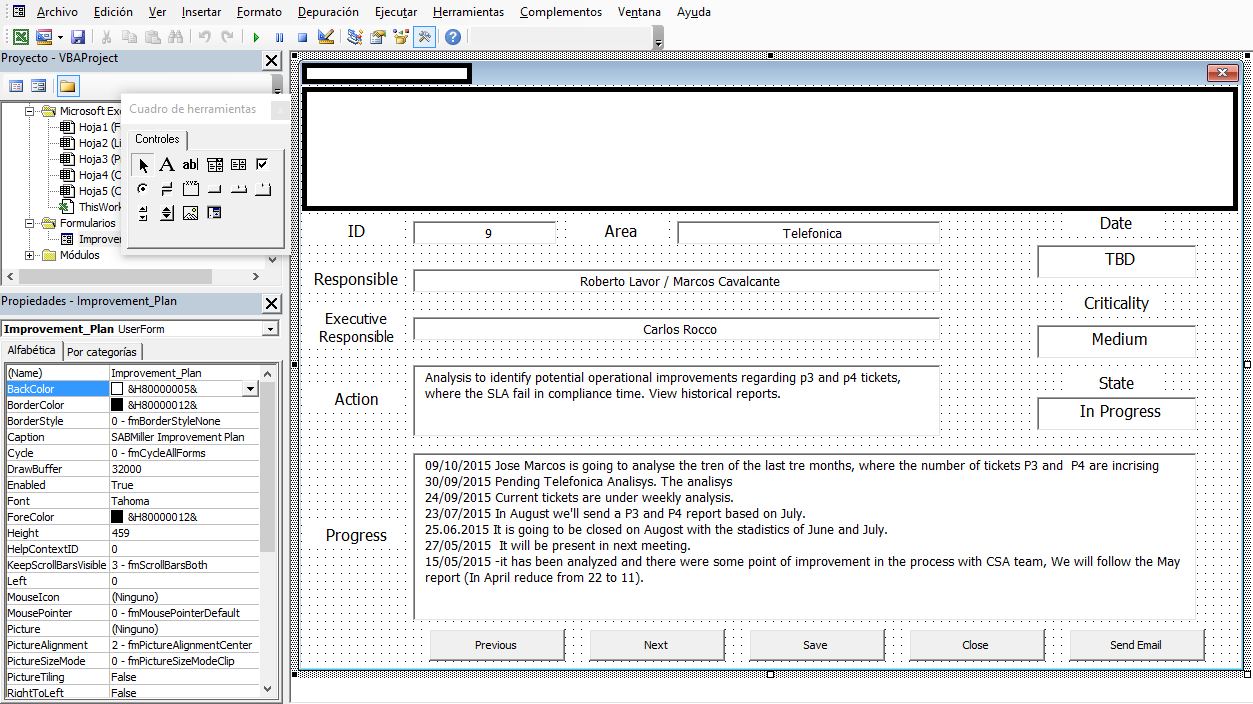The image size is (1253, 704).
Task: Select the Send Email button
Action: (x=1137, y=645)
